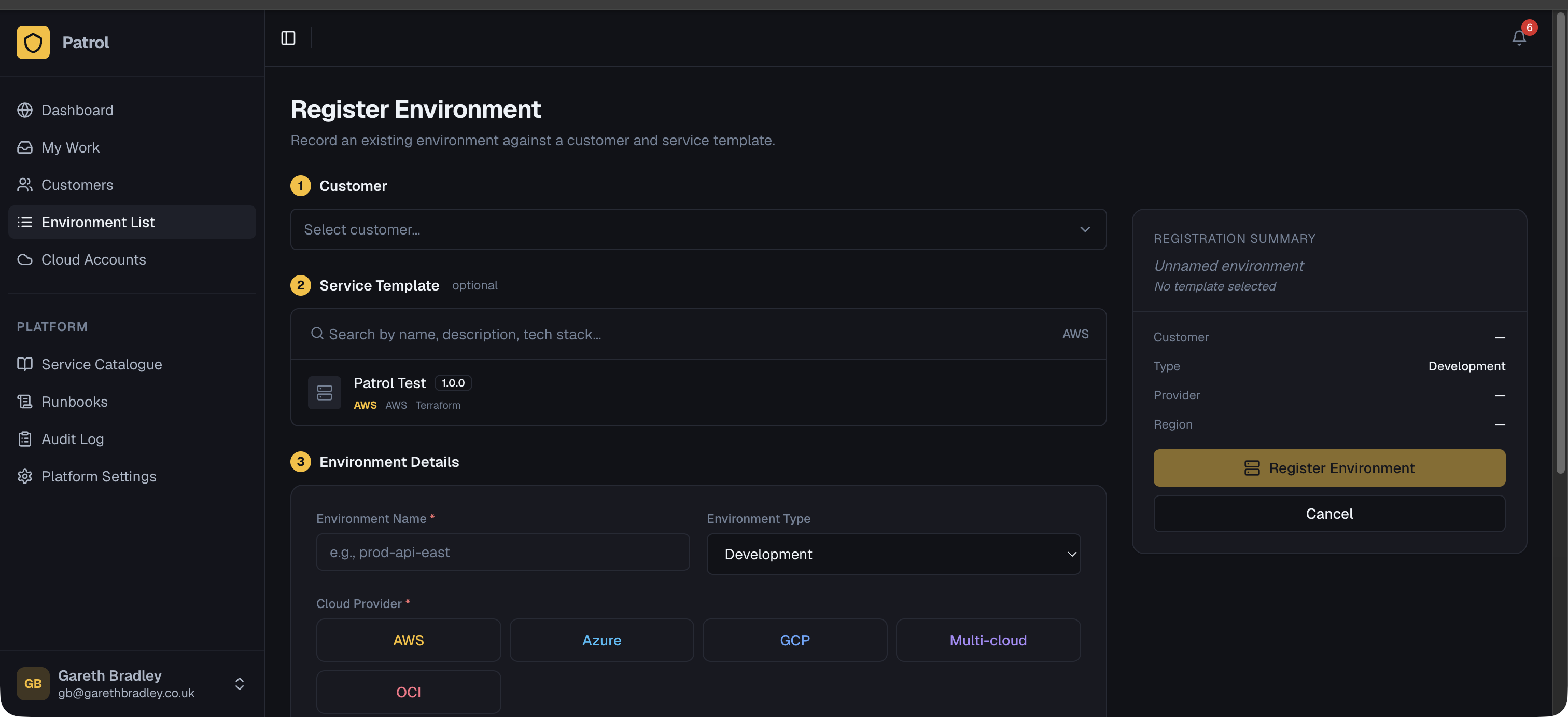This screenshot has width=1568, height=717.
Task: Open the Environment Type Development dropdown
Action: (x=893, y=554)
